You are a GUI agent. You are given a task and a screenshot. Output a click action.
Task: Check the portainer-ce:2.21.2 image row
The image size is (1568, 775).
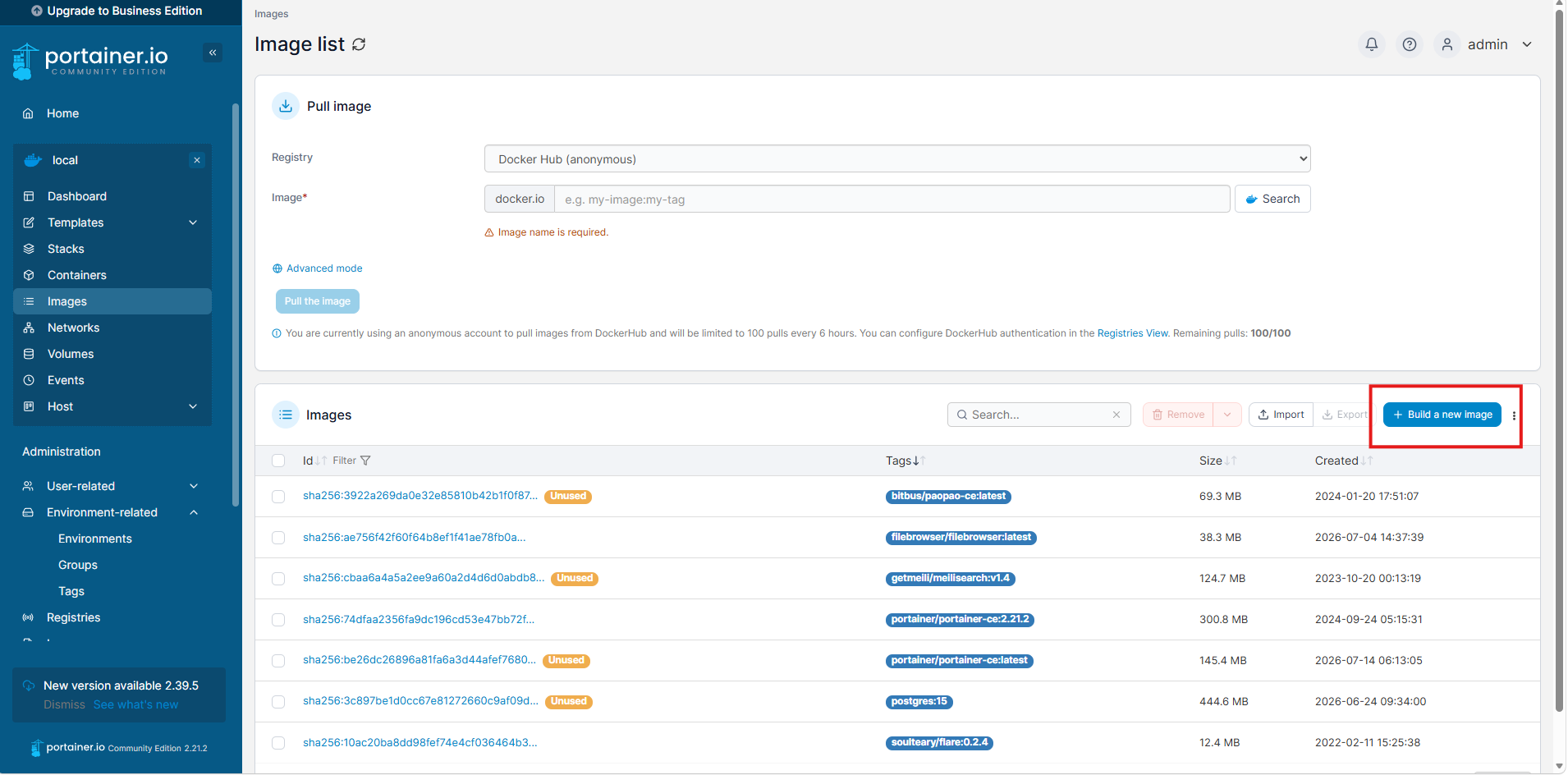pyautogui.click(x=278, y=620)
